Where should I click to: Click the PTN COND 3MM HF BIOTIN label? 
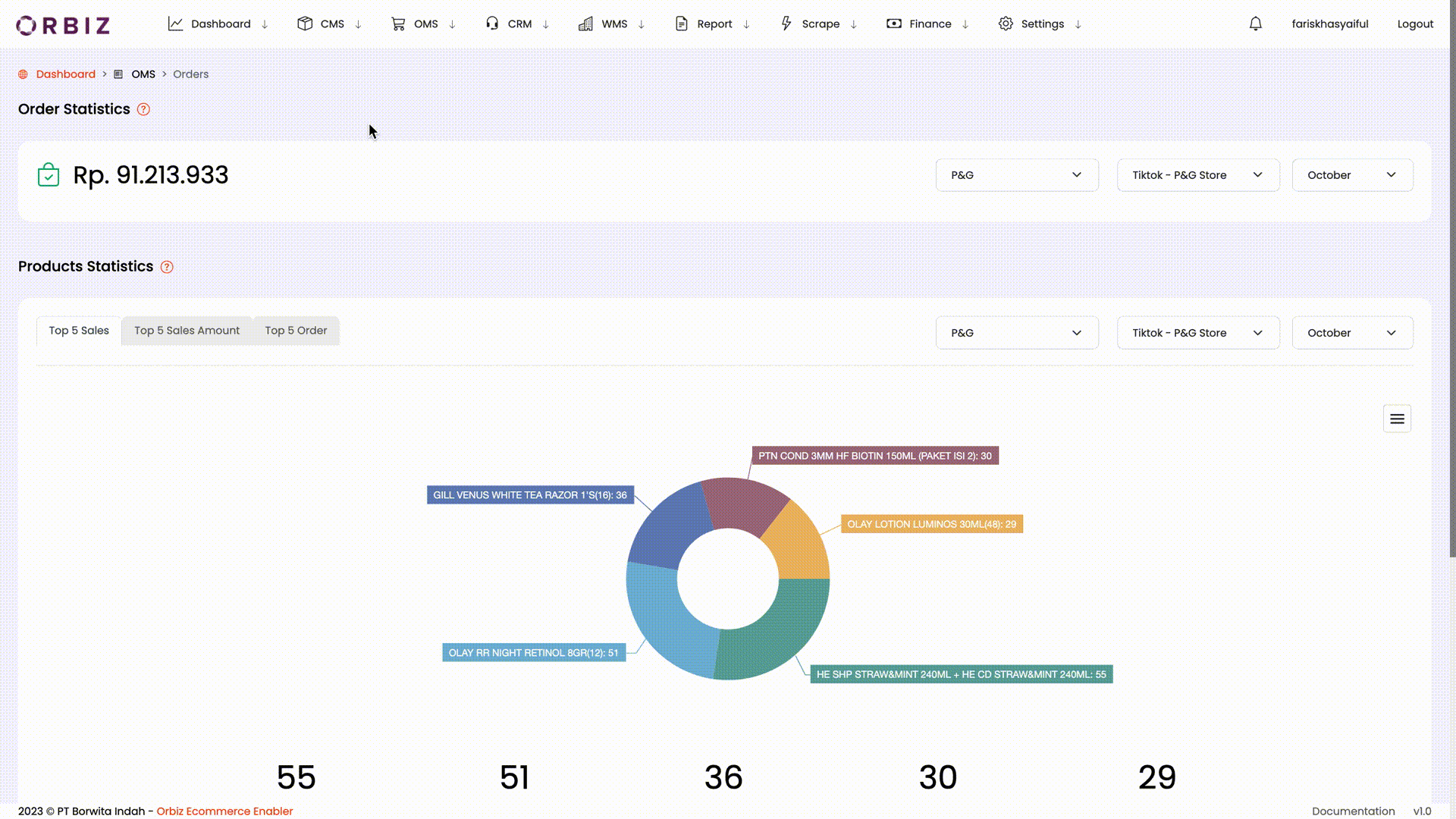tap(875, 456)
